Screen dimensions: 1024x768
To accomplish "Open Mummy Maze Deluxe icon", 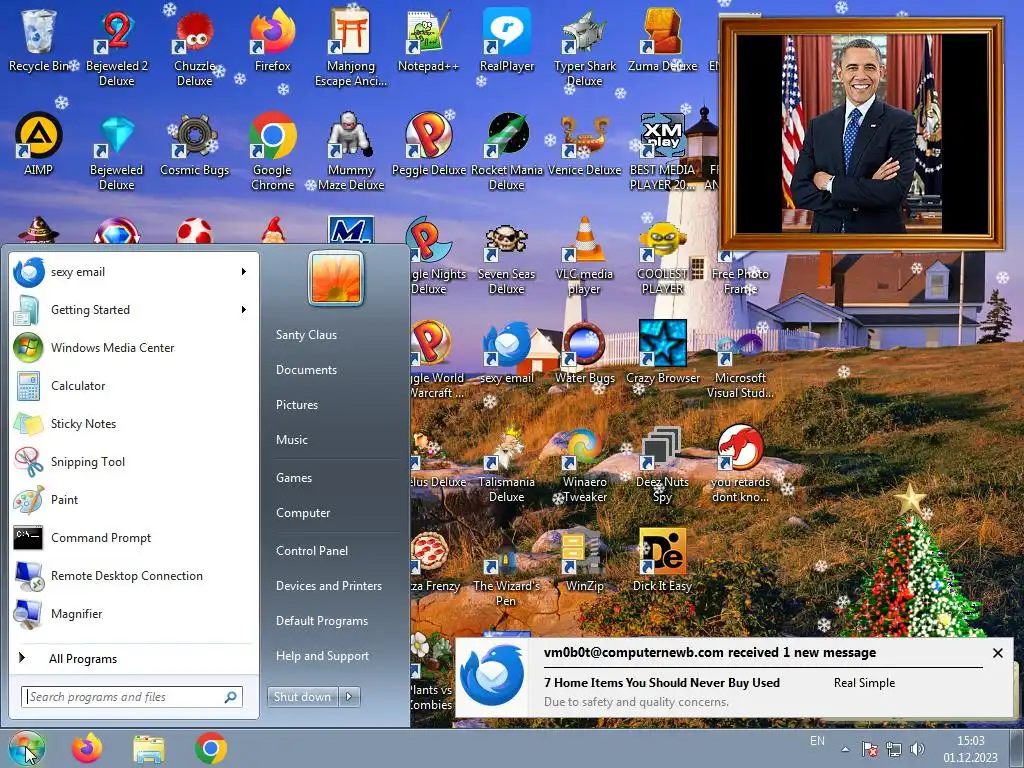I will pos(351,152).
